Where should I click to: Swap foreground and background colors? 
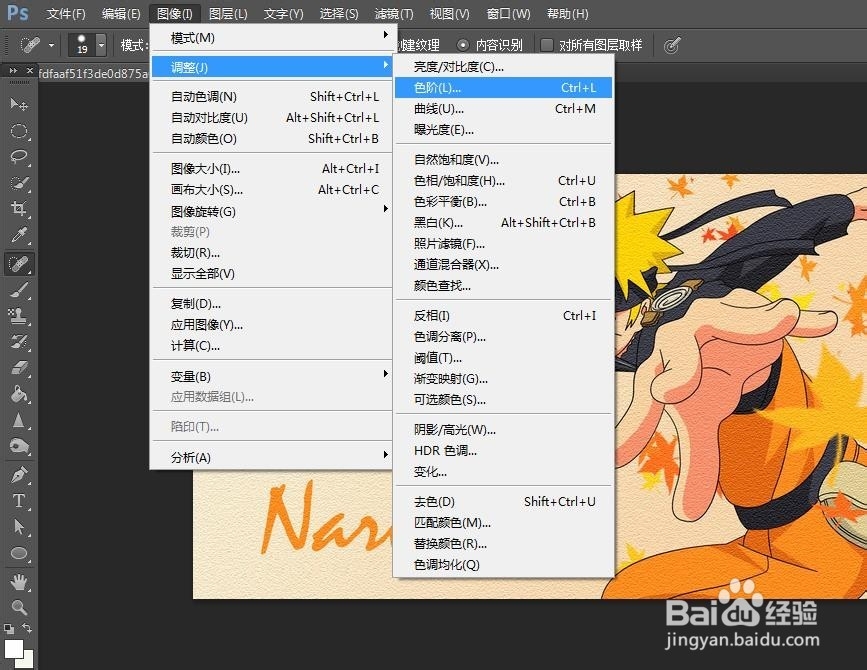pos(27,628)
